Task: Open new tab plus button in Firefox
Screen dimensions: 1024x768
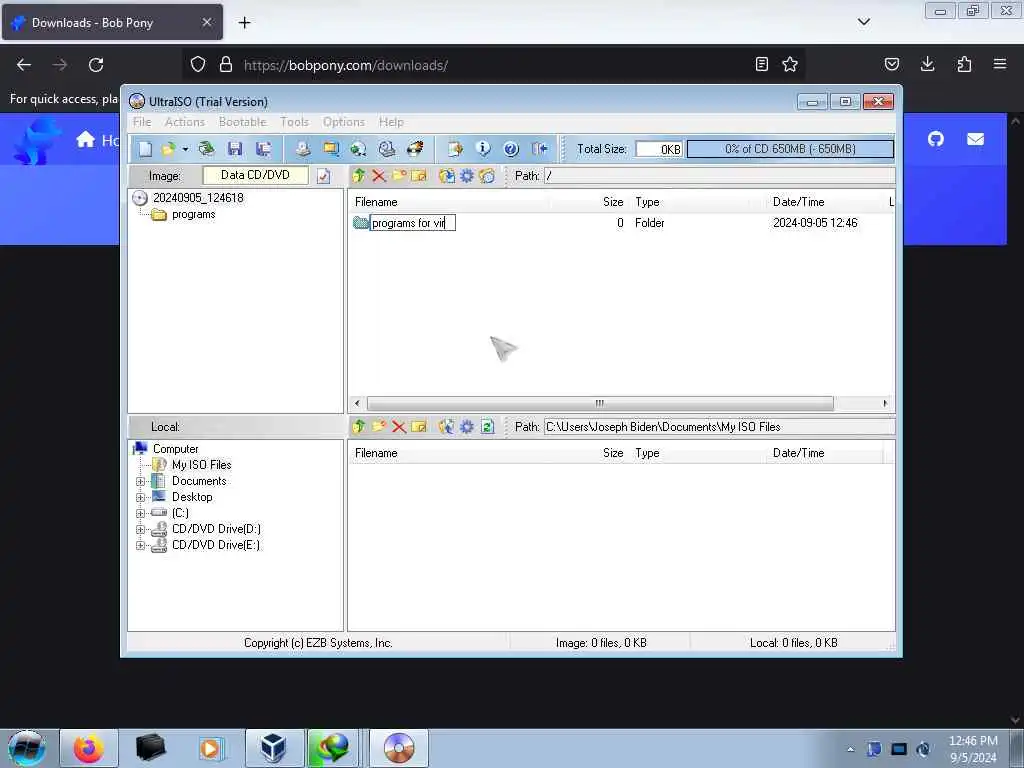Action: (244, 23)
